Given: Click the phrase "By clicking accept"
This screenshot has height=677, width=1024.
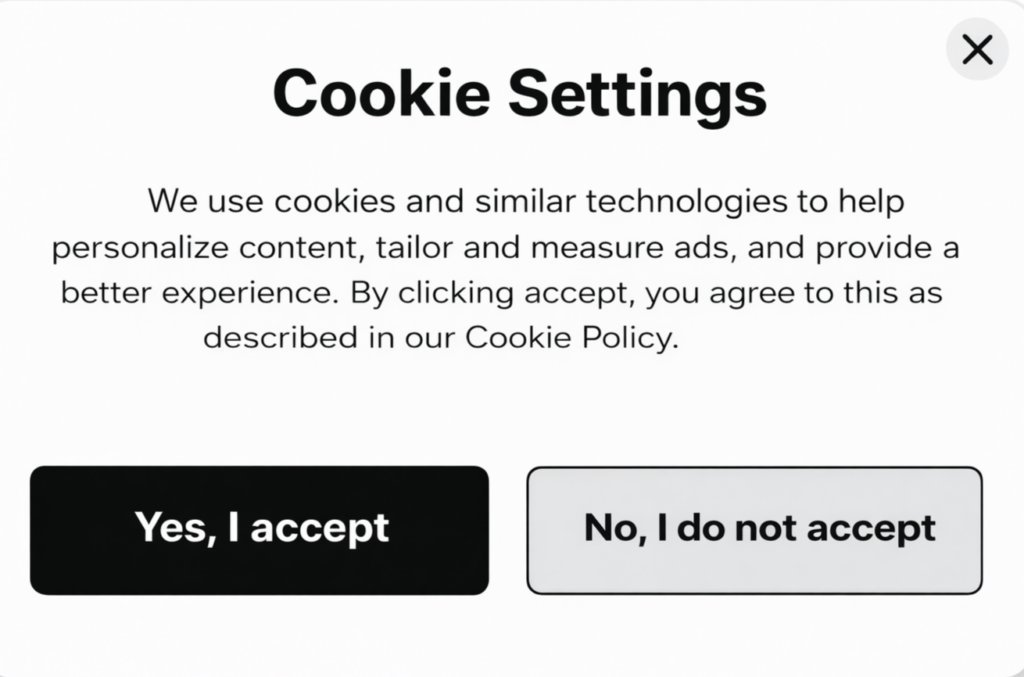Looking at the screenshot, I should 515,295.
